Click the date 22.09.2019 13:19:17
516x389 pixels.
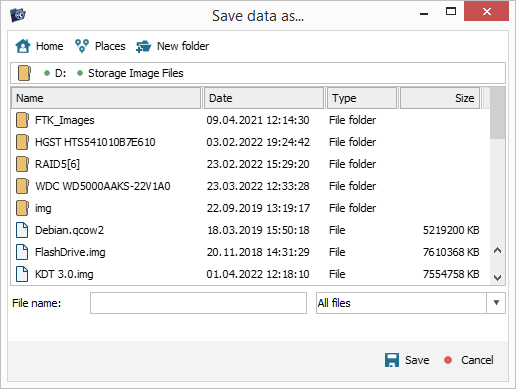point(258,208)
